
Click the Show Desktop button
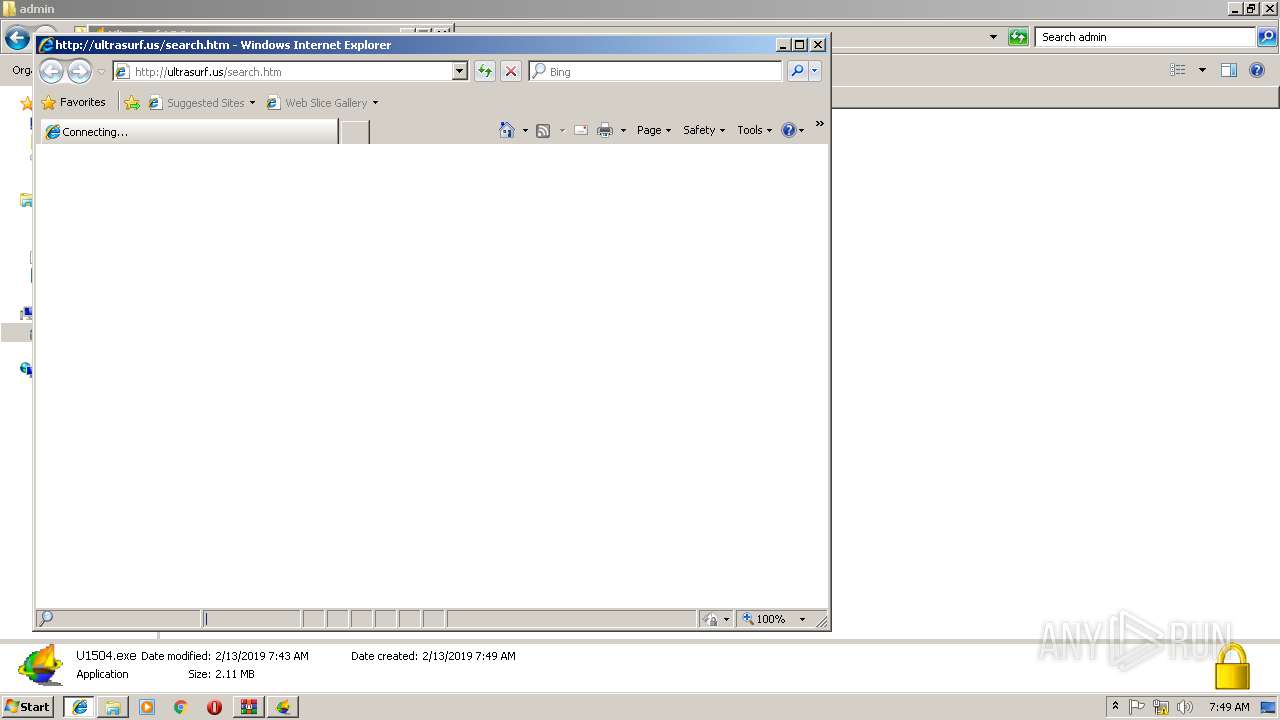[1268, 707]
